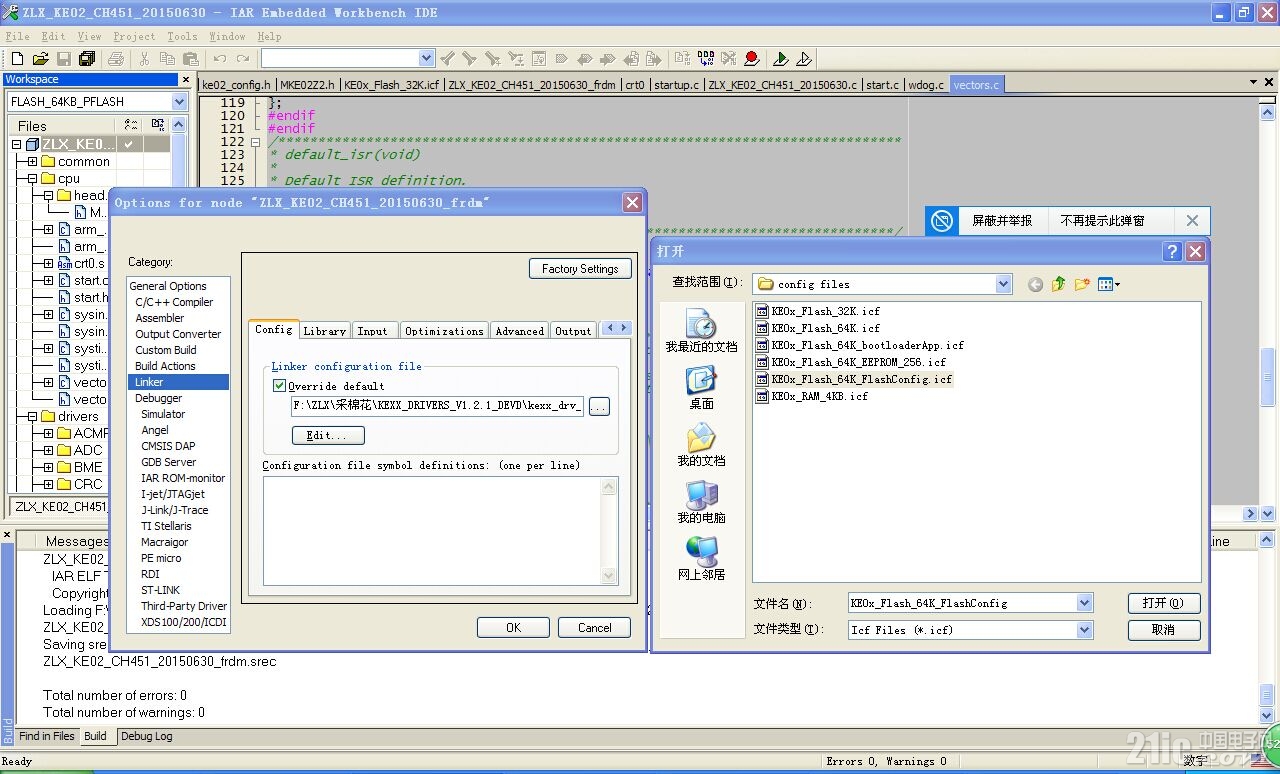This screenshot has width=1280, height=774.
Task: Switch to the Optimizations tab
Action: [444, 331]
